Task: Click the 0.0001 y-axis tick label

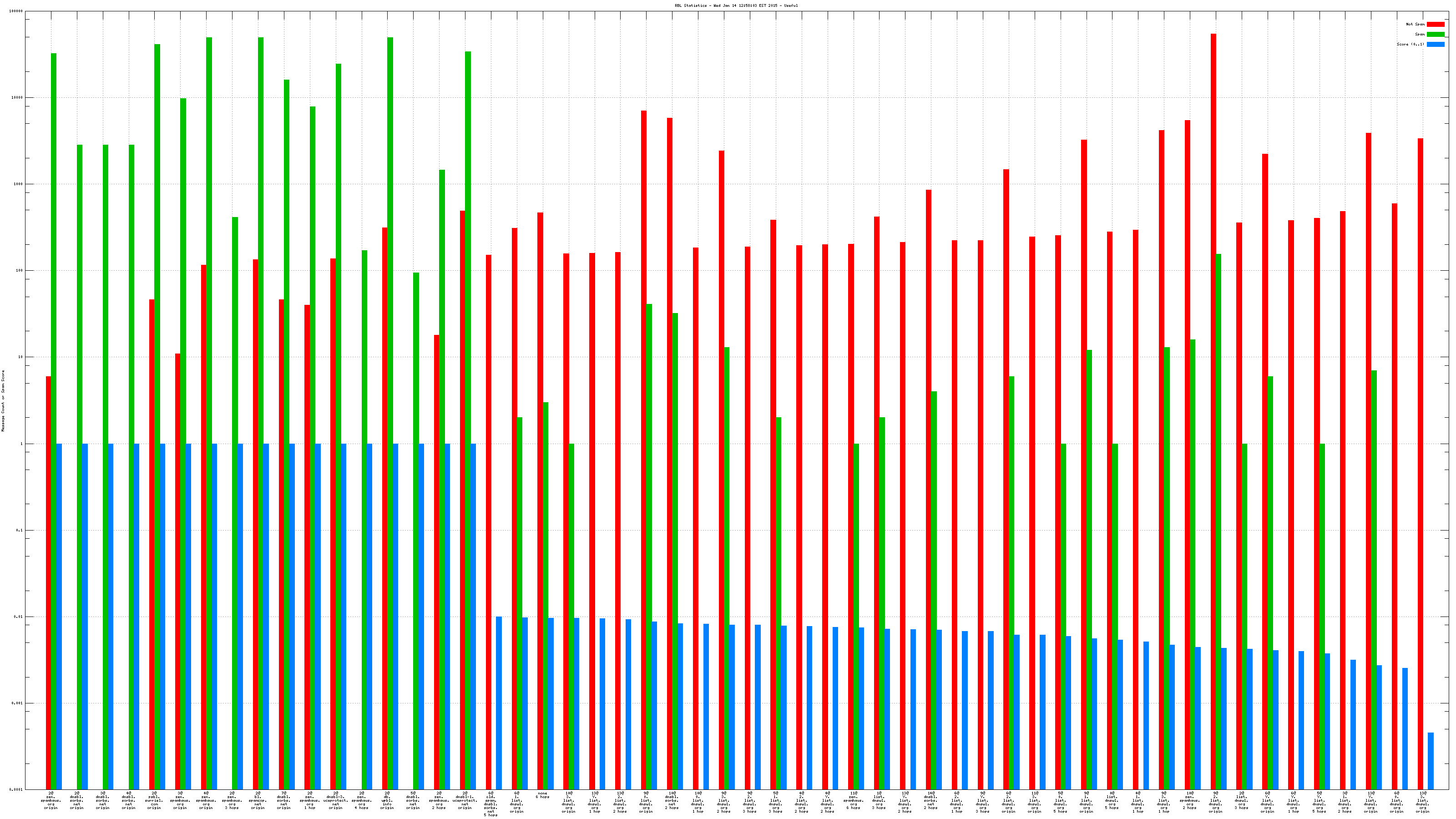Action: pos(16,789)
